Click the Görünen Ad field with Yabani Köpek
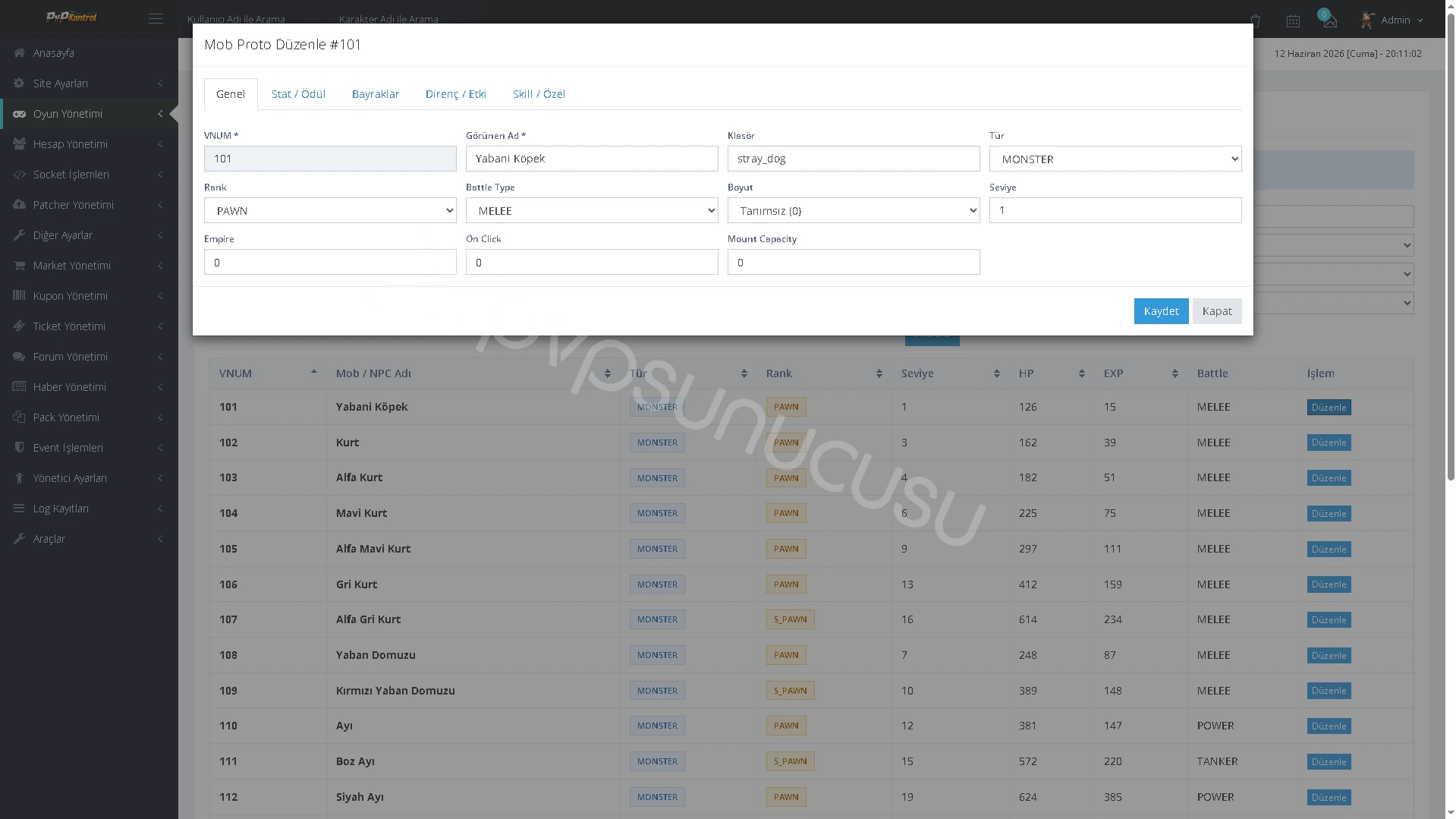This screenshot has width=1456, height=819. point(592,159)
